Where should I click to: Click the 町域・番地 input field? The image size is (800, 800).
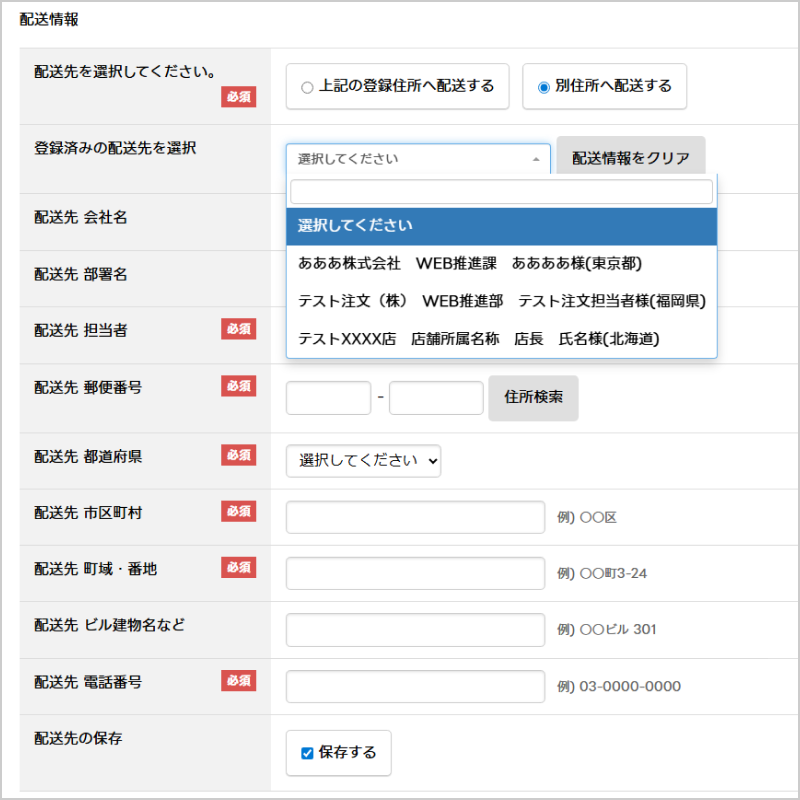(x=415, y=574)
